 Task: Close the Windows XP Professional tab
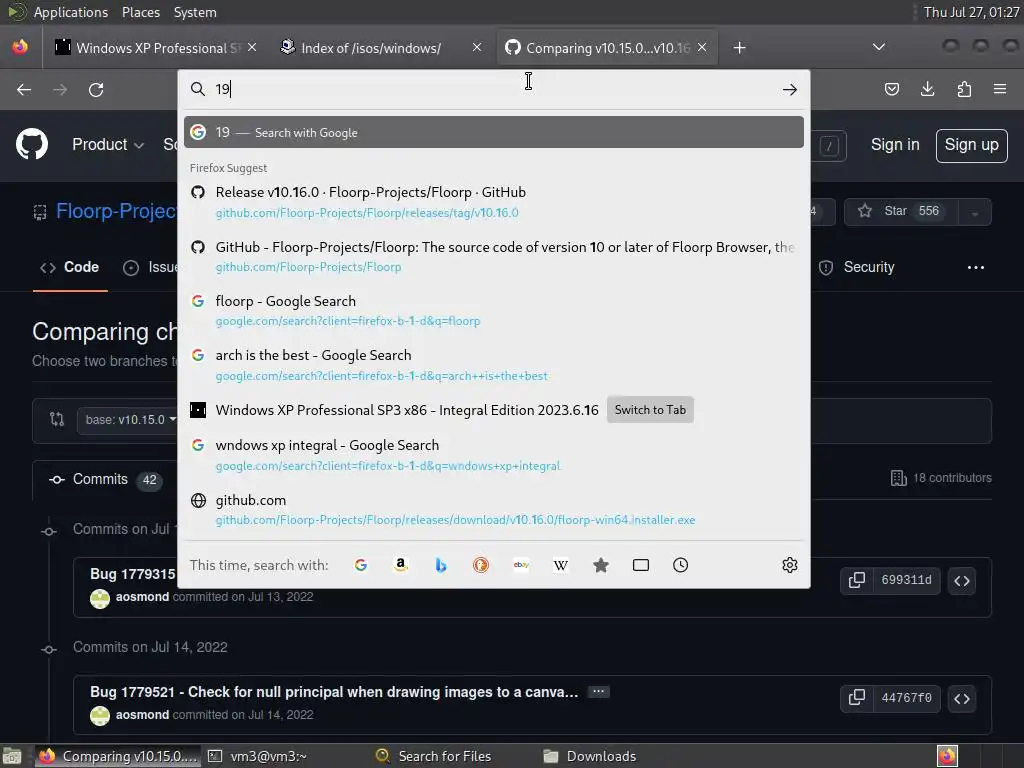[252, 47]
